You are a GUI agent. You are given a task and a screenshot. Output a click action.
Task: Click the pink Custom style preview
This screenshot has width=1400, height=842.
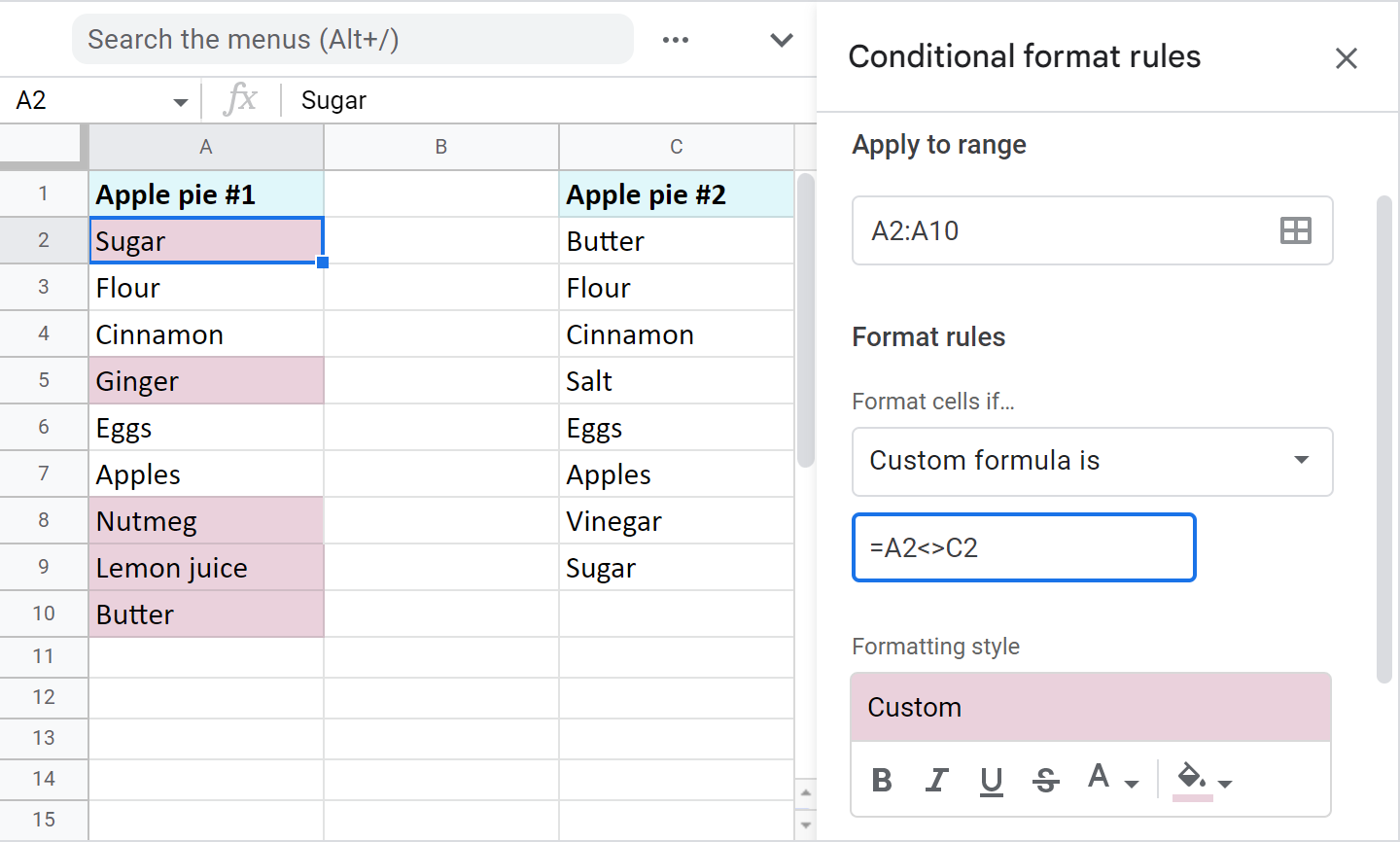pyautogui.click(x=1090, y=707)
